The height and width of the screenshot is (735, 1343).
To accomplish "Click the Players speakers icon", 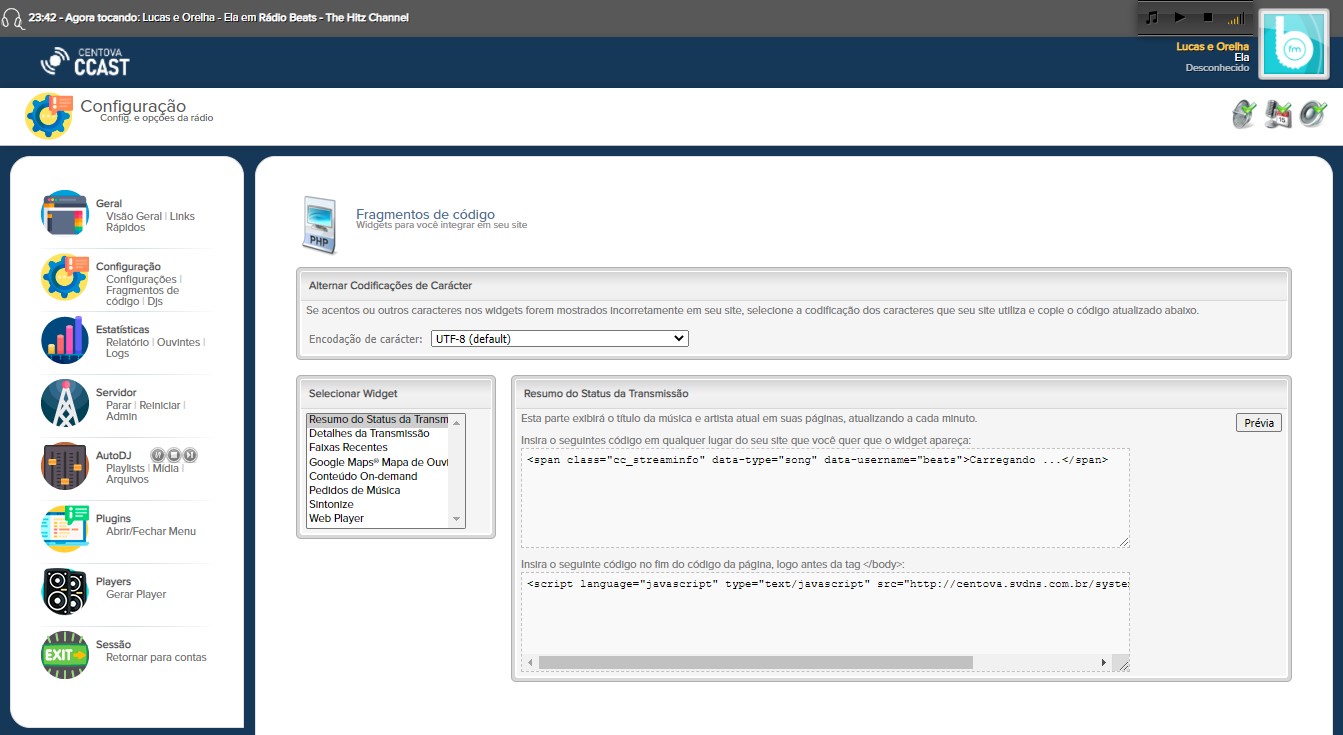I will point(65,591).
